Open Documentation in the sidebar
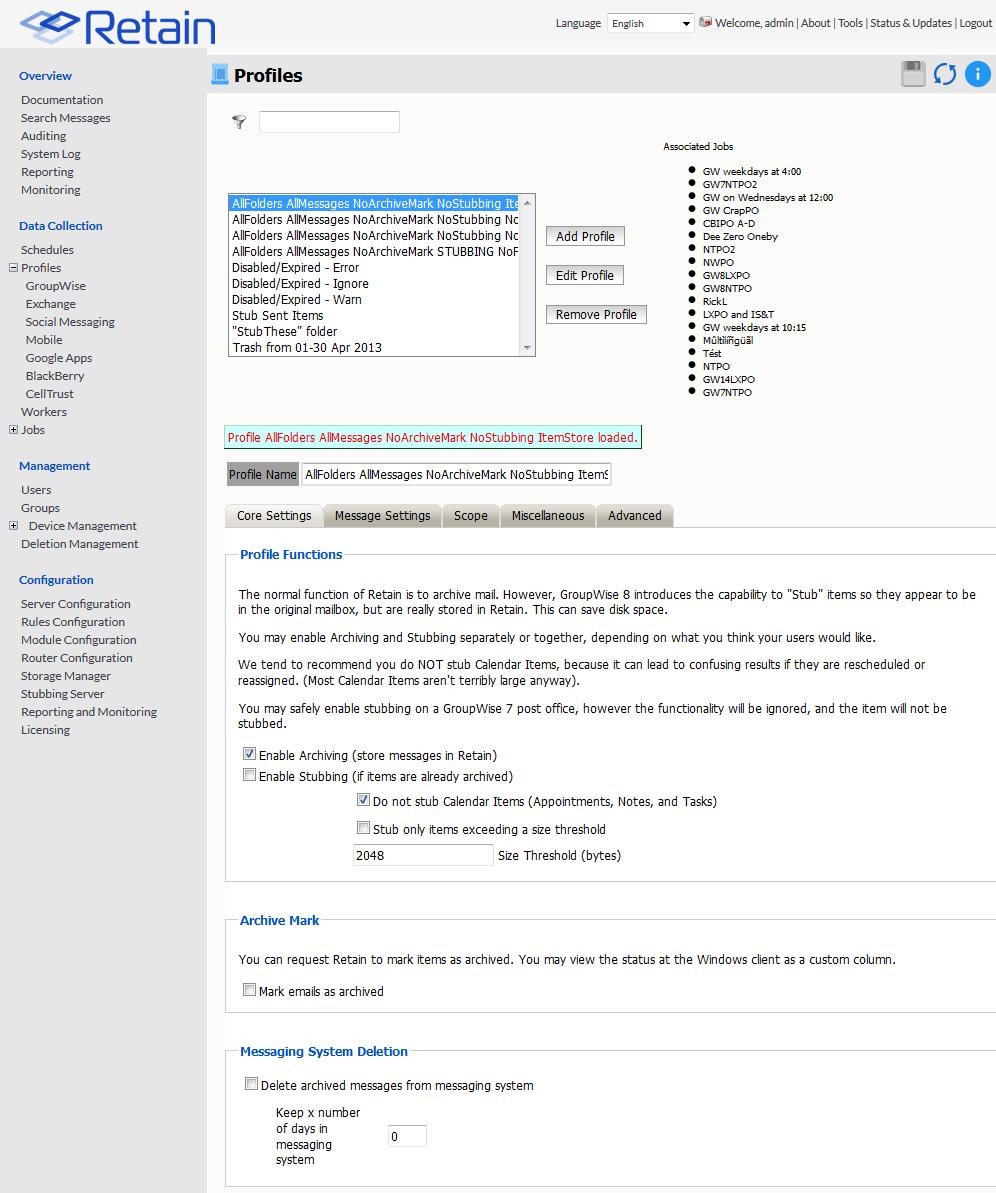The height and width of the screenshot is (1193, 996). [x=62, y=100]
